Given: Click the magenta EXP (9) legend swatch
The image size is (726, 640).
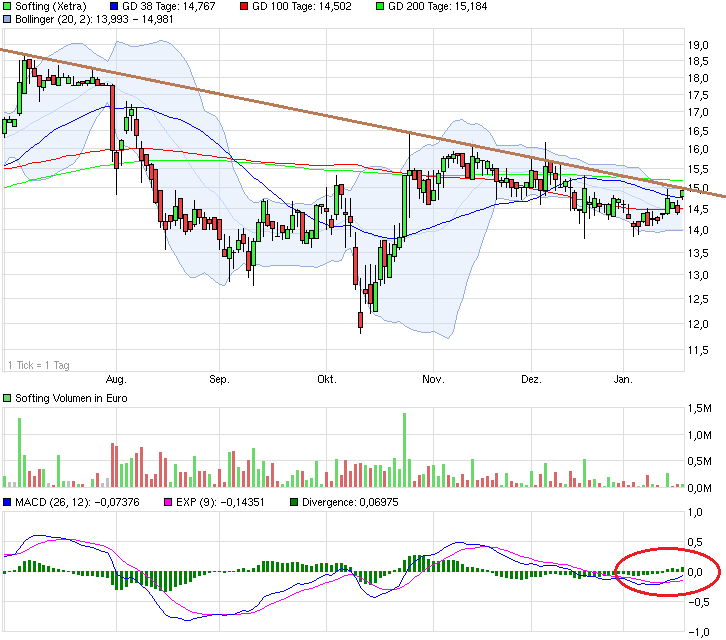Looking at the screenshot, I should pyautogui.click(x=168, y=502).
